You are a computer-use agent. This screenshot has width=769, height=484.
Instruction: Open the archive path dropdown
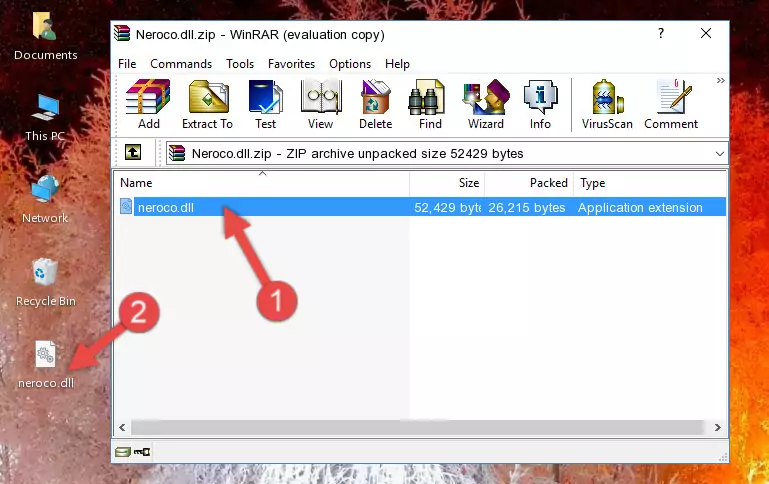(x=719, y=154)
